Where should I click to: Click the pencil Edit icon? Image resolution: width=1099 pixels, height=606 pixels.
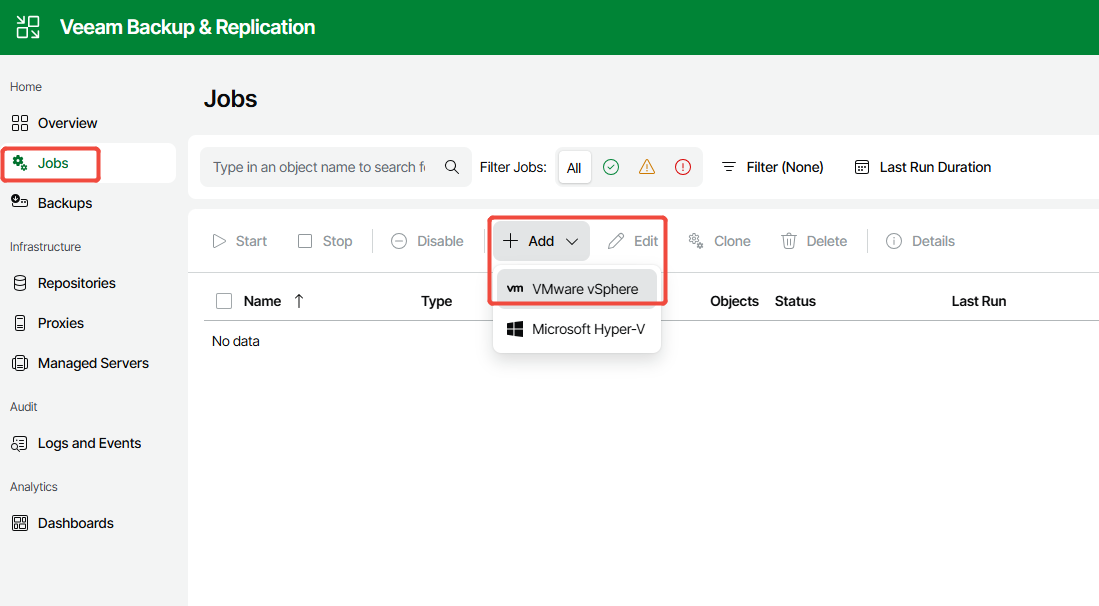pyautogui.click(x=616, y=241)
